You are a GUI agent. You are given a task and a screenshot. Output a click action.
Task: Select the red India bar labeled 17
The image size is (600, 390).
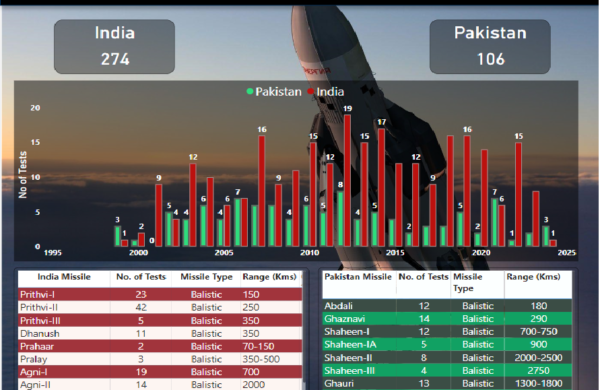coord(382,187)
